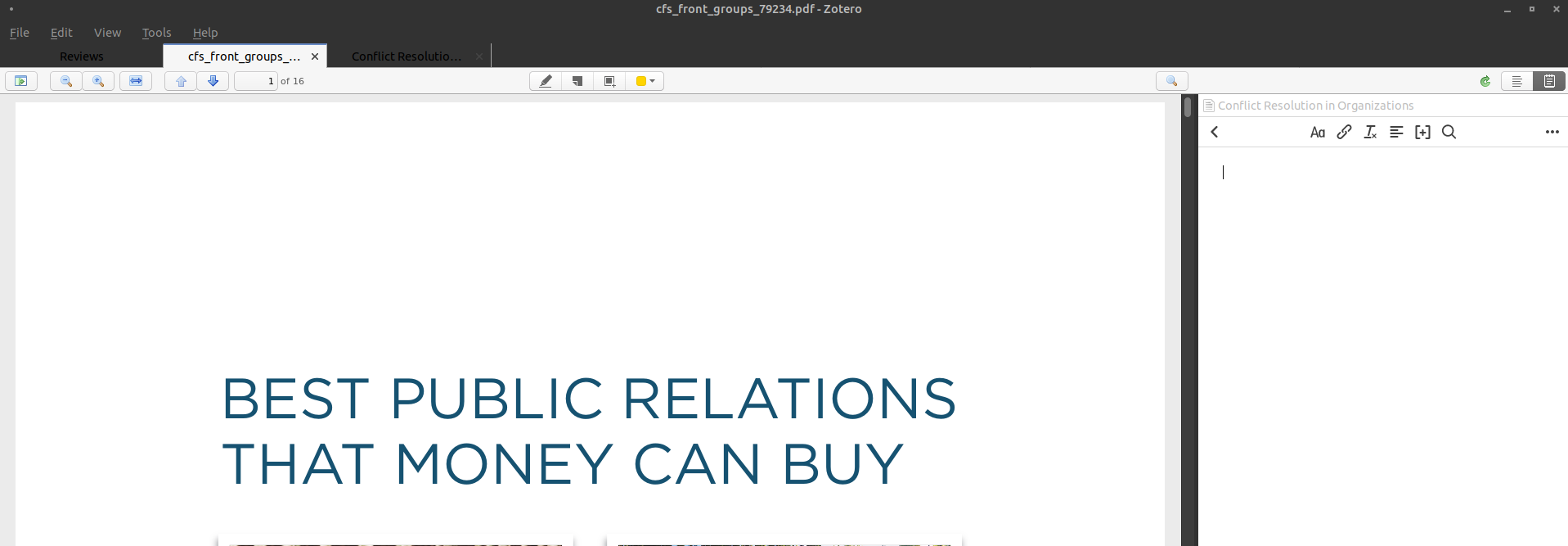Go to previous page arrow
Image resolution: width=1568 pixels, height=546 pixels.
tap(181, 81)
